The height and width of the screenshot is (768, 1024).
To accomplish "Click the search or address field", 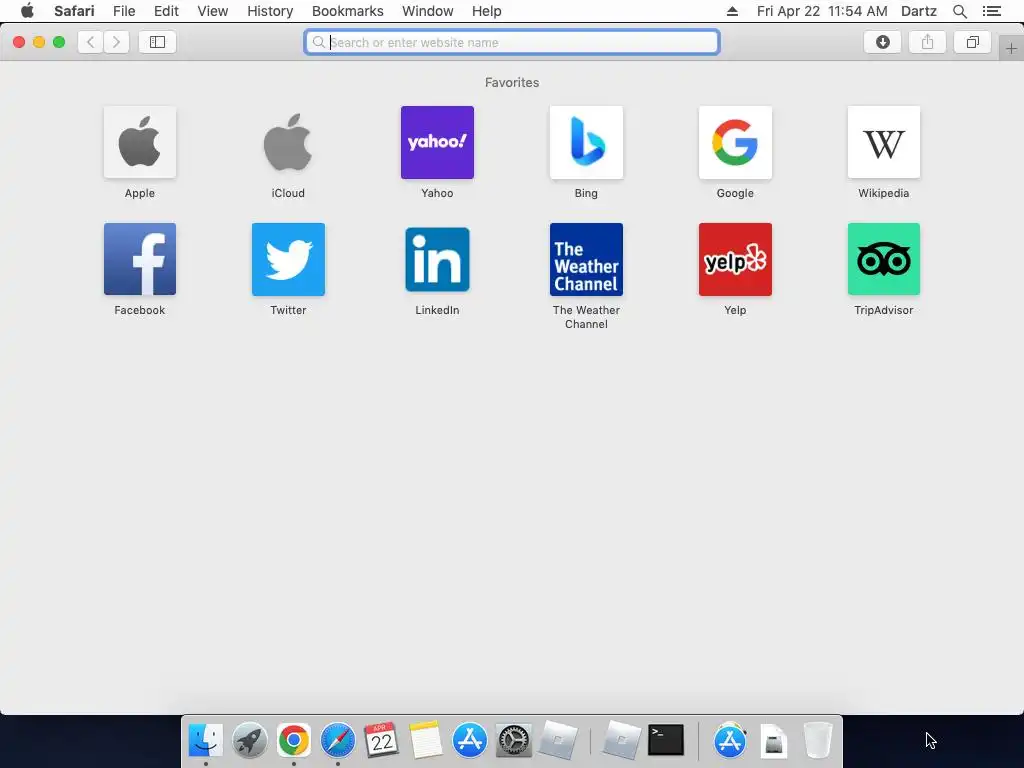I will pyautogui.click(x=512, y=42).
